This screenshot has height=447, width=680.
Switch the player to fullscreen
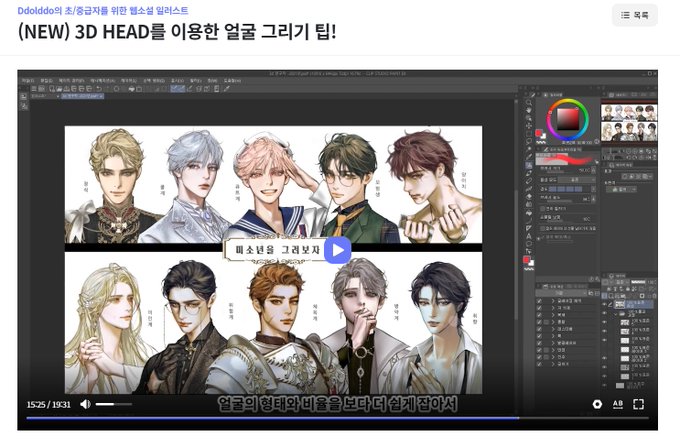tap(638, 404)
